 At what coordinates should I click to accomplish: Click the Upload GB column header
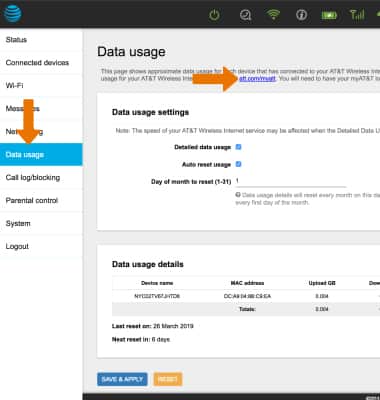click(322, 283)
